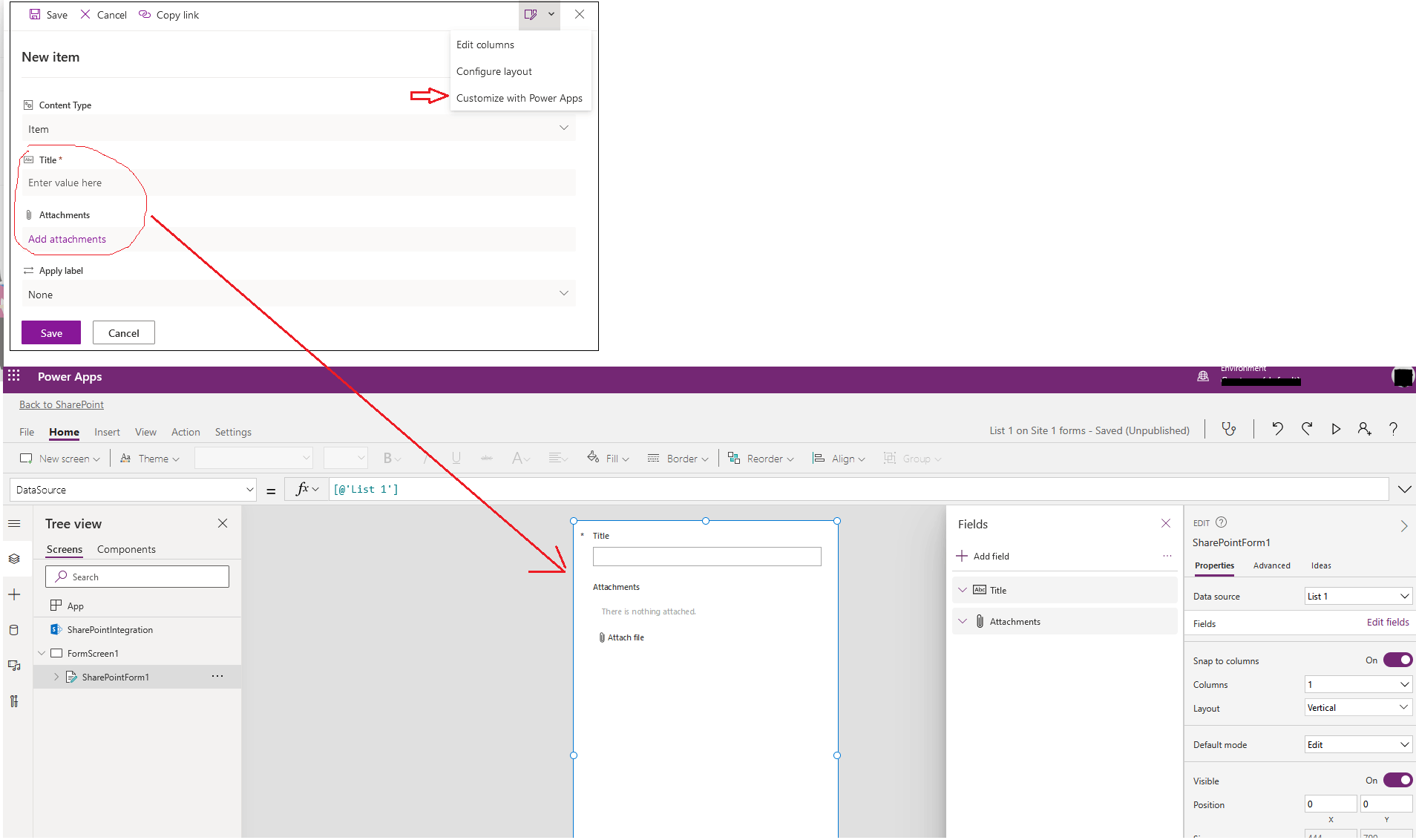The height and width of the screenshot is (840, 1416).
Task: Open the Environment icon in header
Action: [1203, 376]
